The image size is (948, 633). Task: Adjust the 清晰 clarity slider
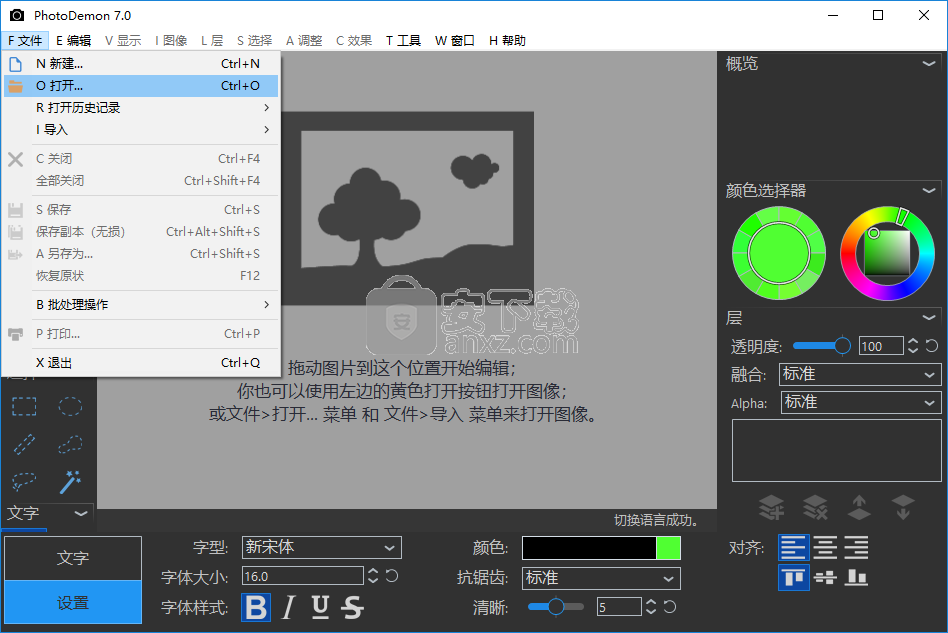click(556, 606)
